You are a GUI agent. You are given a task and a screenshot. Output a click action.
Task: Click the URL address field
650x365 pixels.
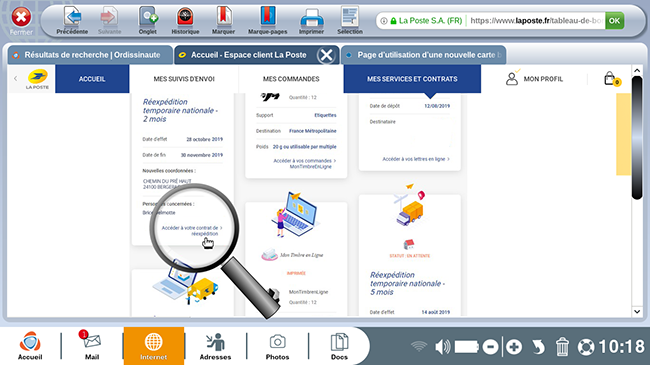point(536,21)
